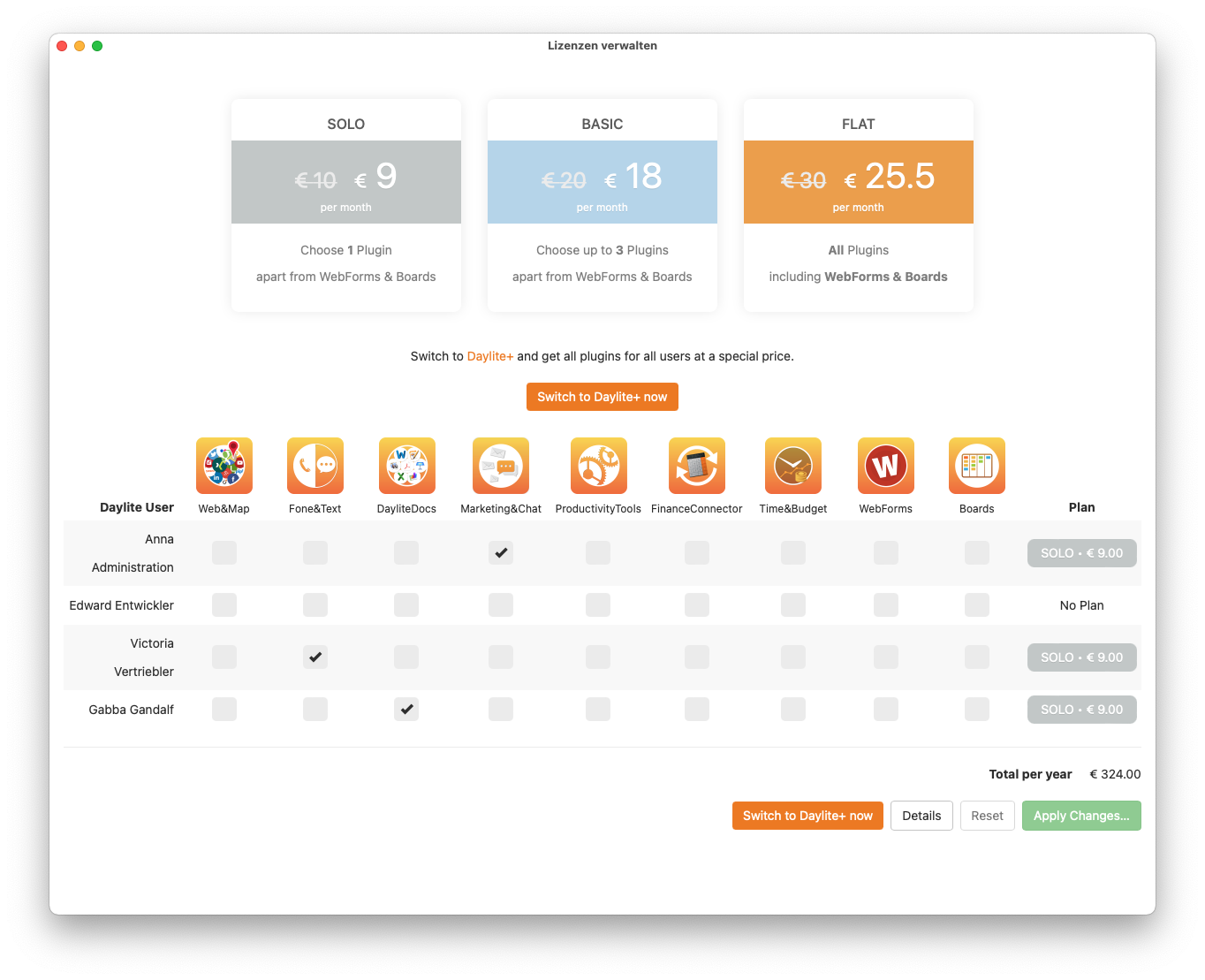This screenshot has width=1205, height=980.
Task: Click the Reset button
Action: [987, 816]
